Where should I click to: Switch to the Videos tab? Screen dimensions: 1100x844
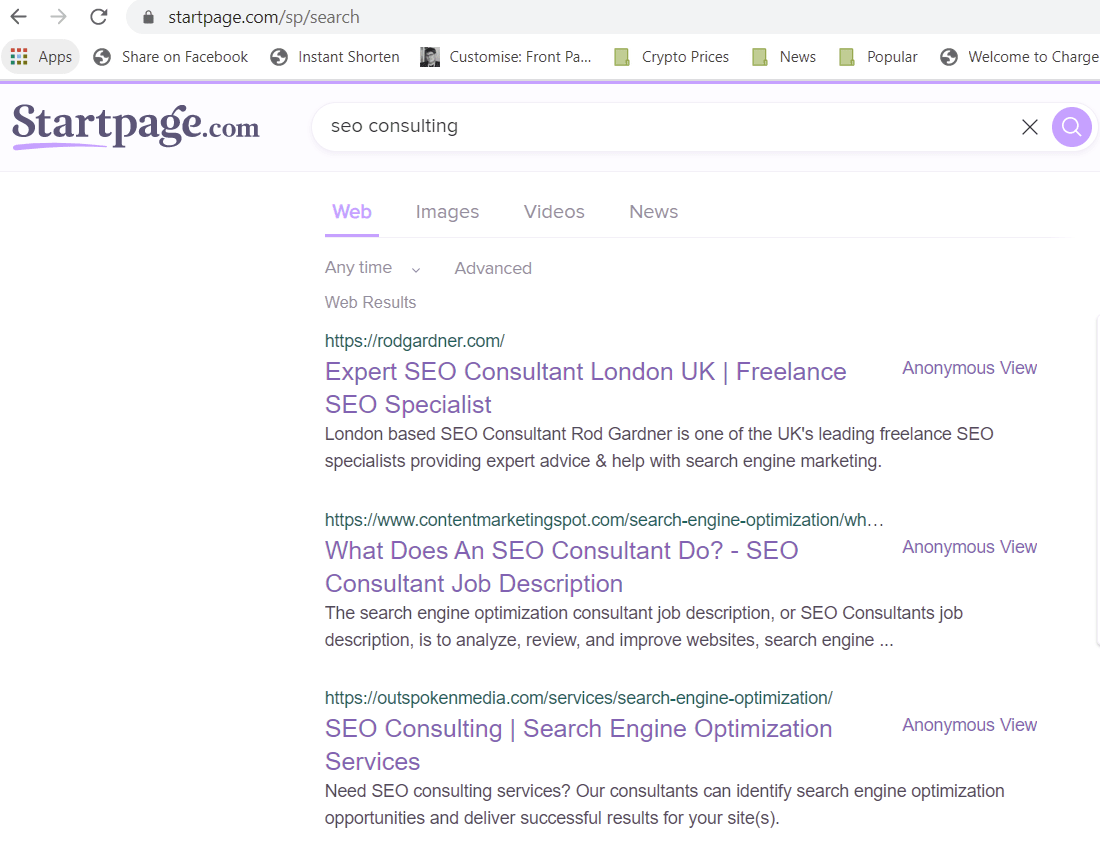(554, 212)
